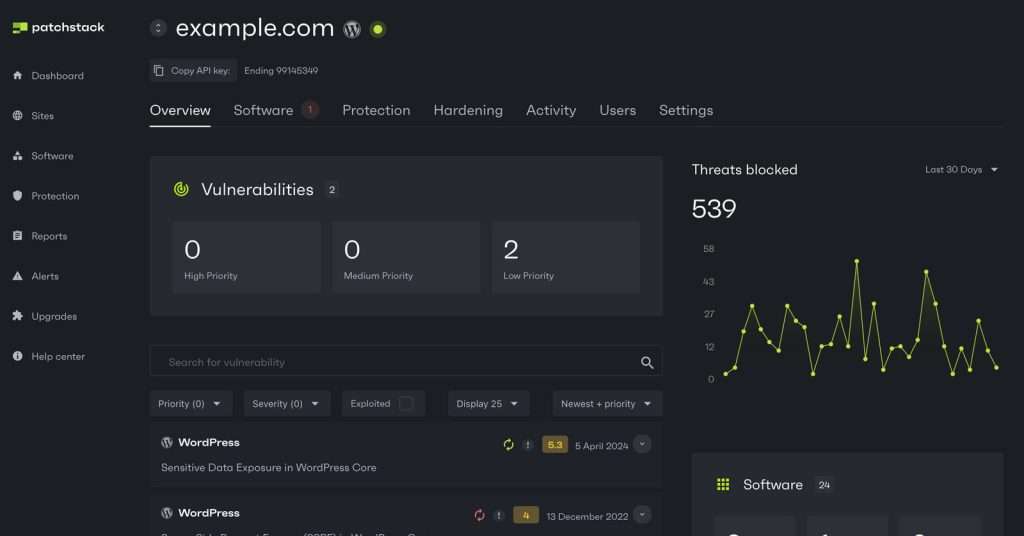Image resolution: width=1024 pixels, height=536 pixels.
Task: Toggle the Exploited checkbox
Action: (406, 403)
